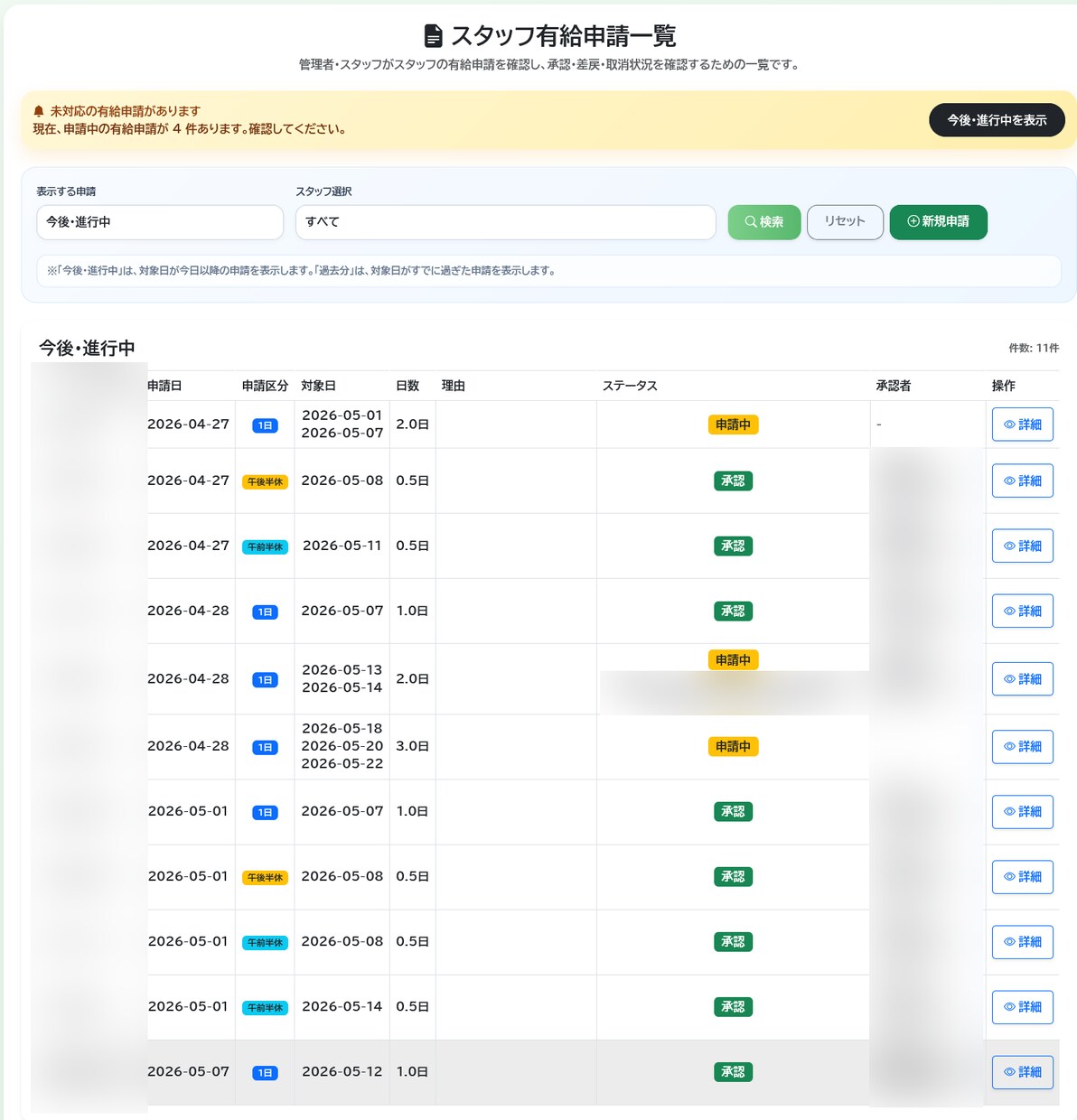This screenshot has height=1120, width=1077.
Task: Click 1日 badge in the 2026-05-12 row
Action: coord(265,1073)
